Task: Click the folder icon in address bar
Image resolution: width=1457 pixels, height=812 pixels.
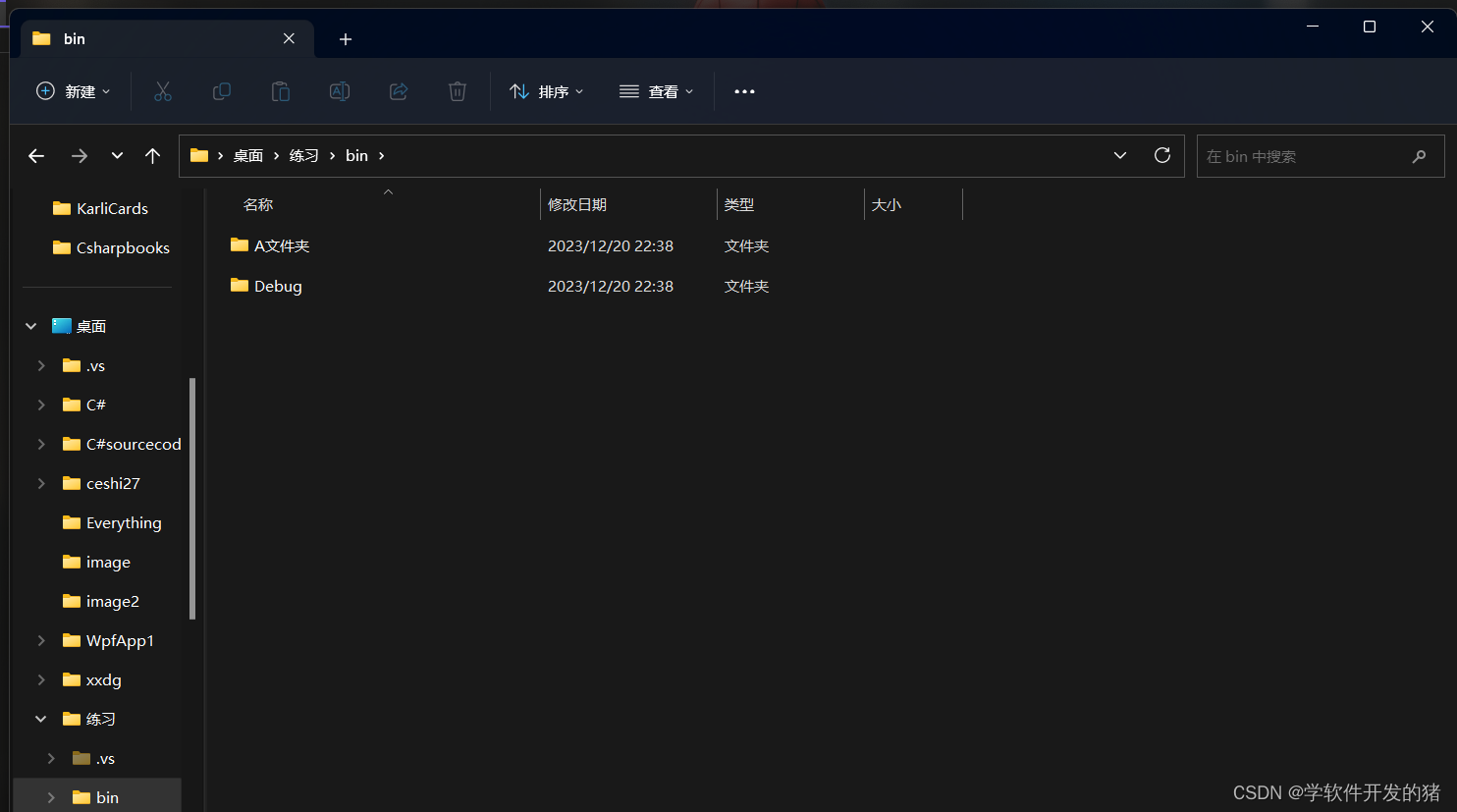Action: click(199, 155)
